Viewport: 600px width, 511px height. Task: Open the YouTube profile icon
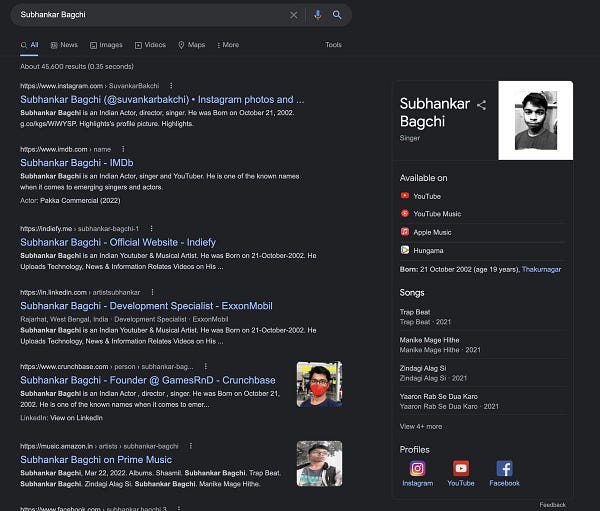pyautogui.click(x=461, y=468)
